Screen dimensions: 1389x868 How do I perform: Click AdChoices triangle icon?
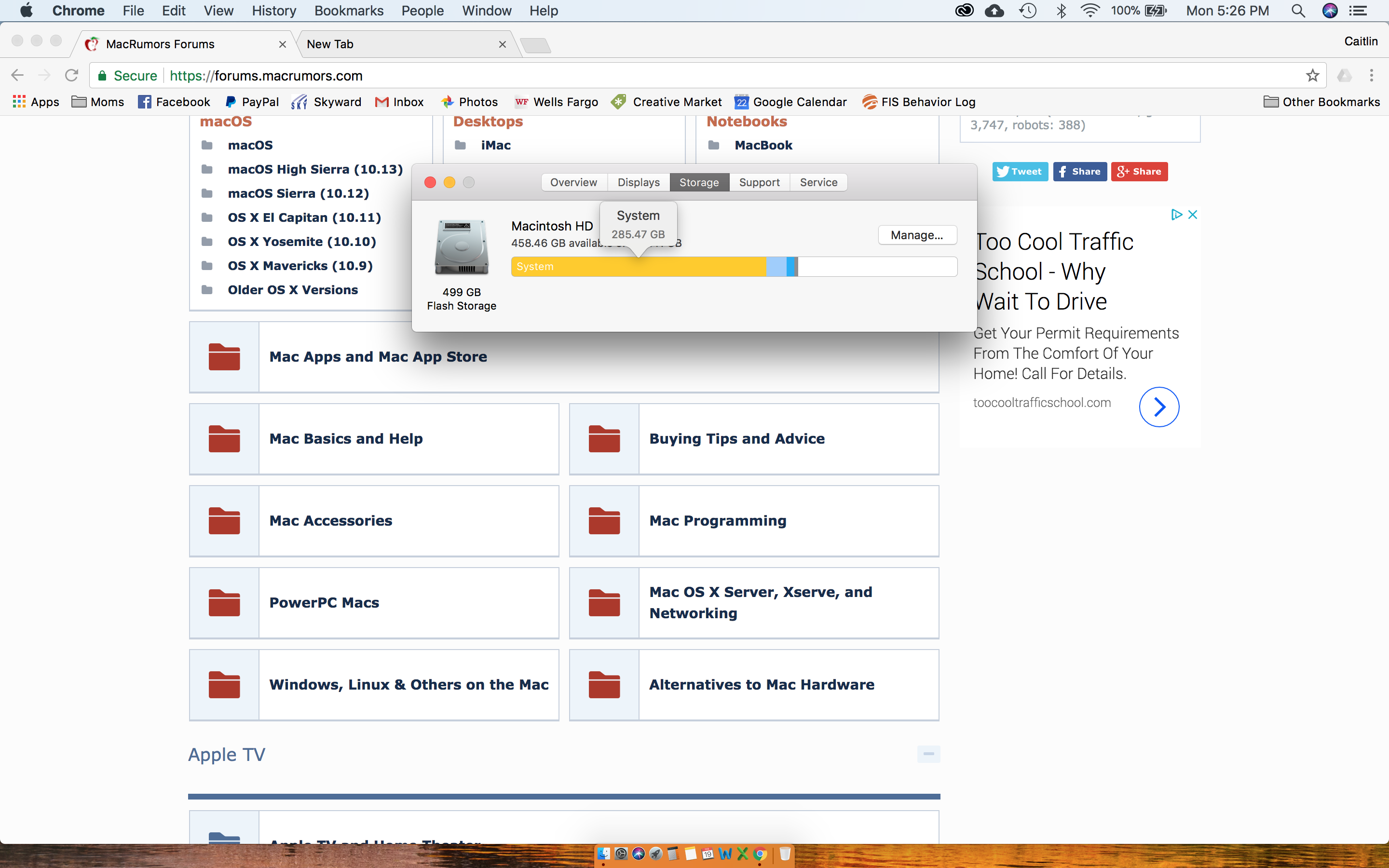[x=1177, y=214]
